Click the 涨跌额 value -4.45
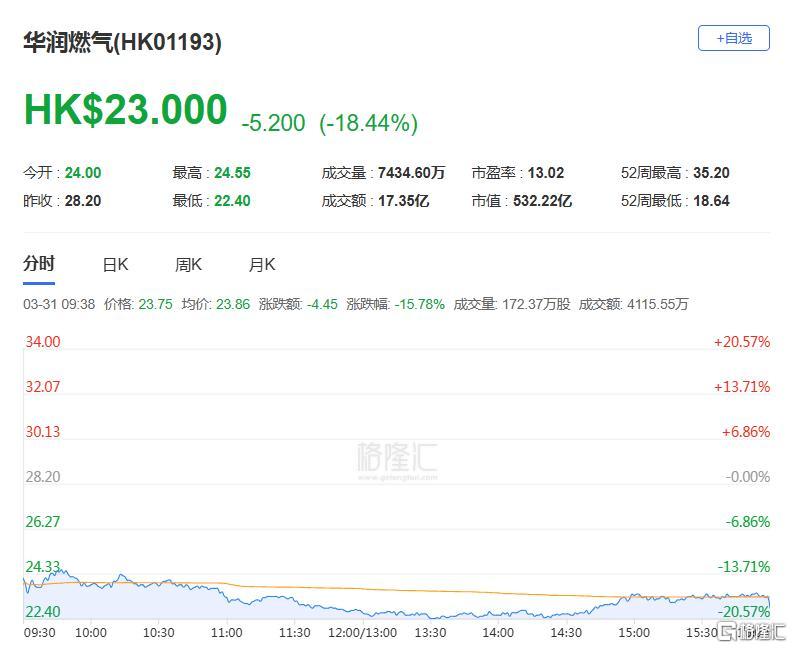Viewport: 792px width, 648px height. (322, 304)
